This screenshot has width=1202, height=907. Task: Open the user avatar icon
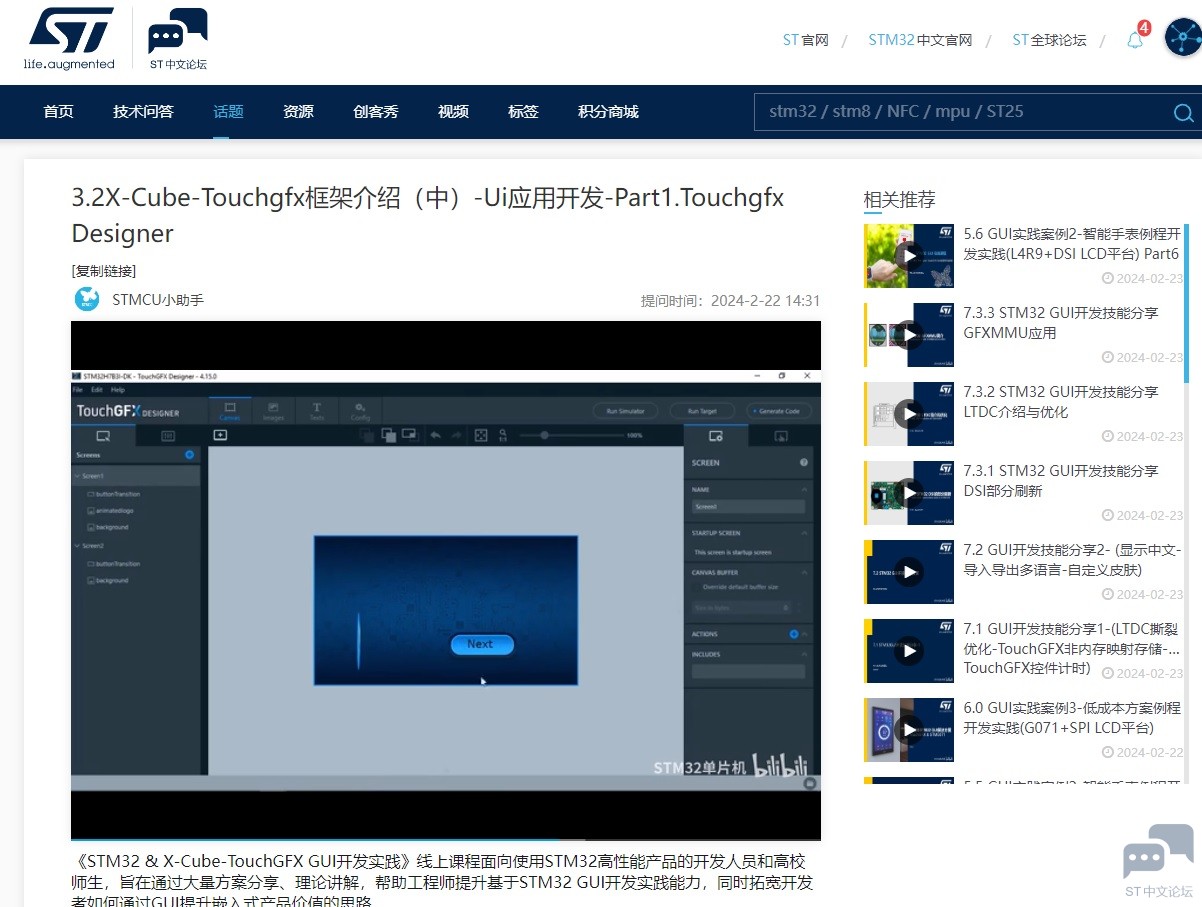[x=1183, y=39]
